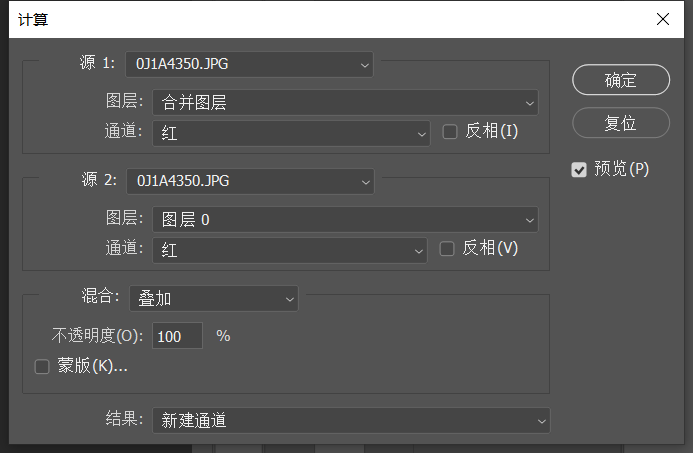Click the 不透明度 input field with 100
Image resolution: width=693 pixels, height=453 pixels.
click(x=177, y=336)
